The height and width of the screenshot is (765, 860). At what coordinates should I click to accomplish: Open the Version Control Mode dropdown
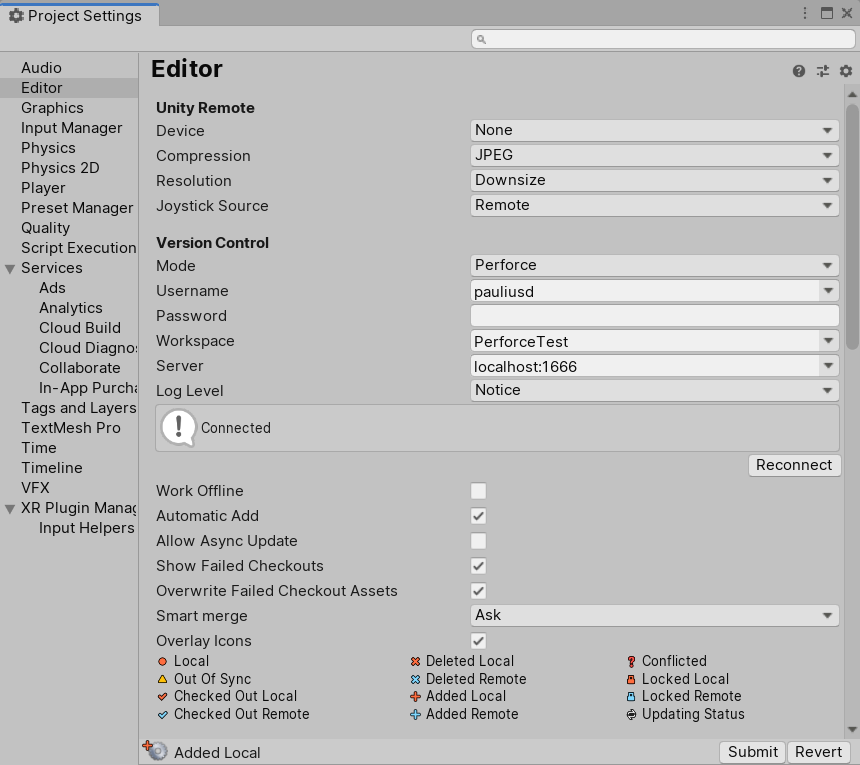pos(654,265)
